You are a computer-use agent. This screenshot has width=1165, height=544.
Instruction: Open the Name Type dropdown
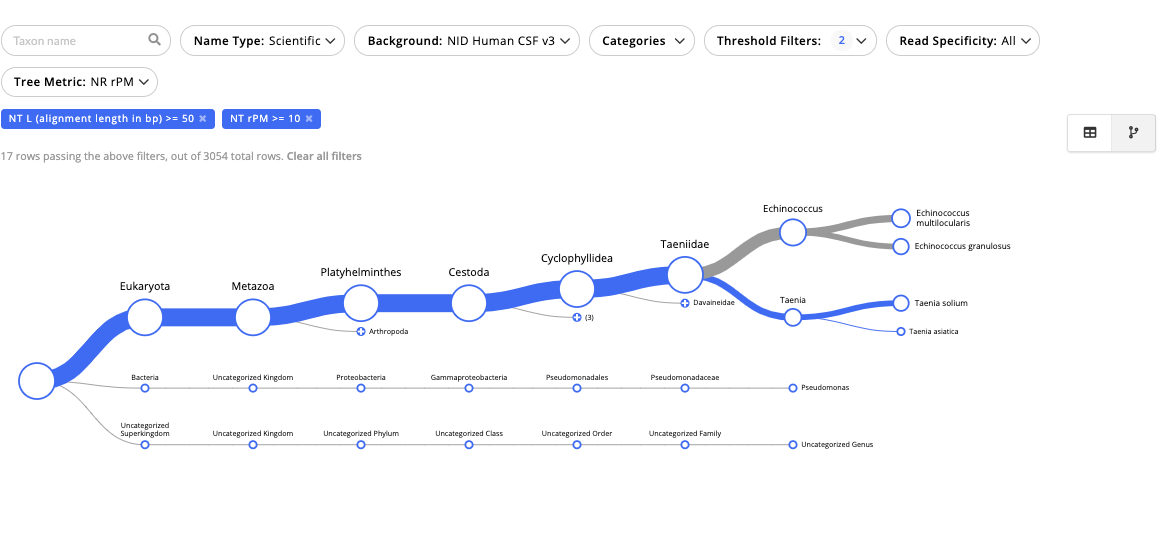262,41
